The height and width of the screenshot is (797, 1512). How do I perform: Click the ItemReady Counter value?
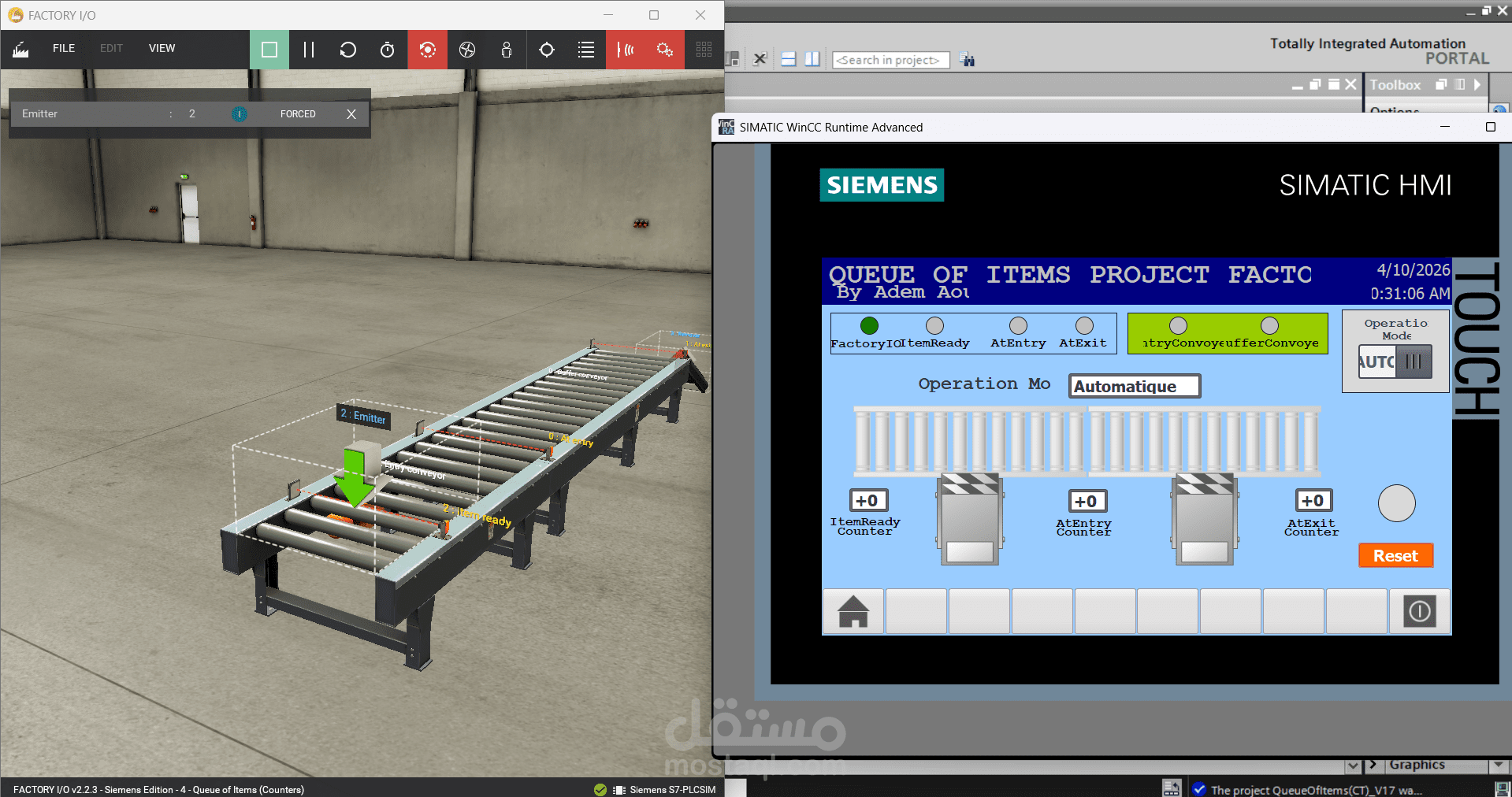click(x=868, y=500)
